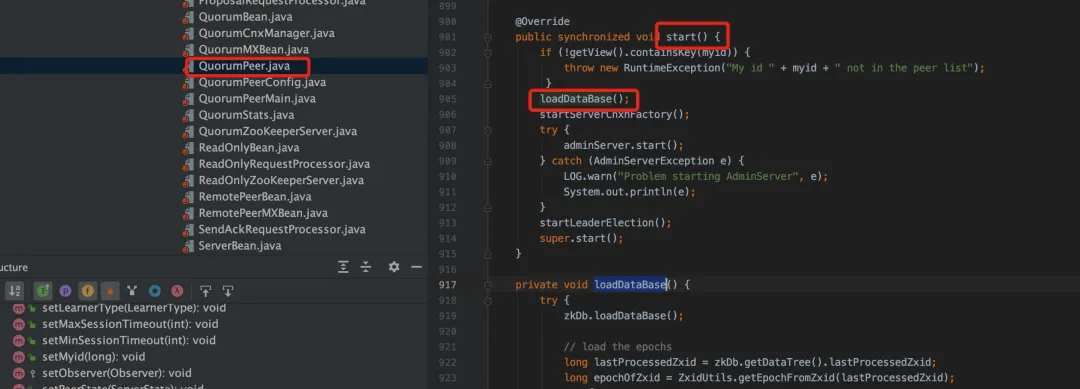Click highlighted loadDataBase method name line 917
This screenshot has height=389, width=1080.
coord(630,284)
